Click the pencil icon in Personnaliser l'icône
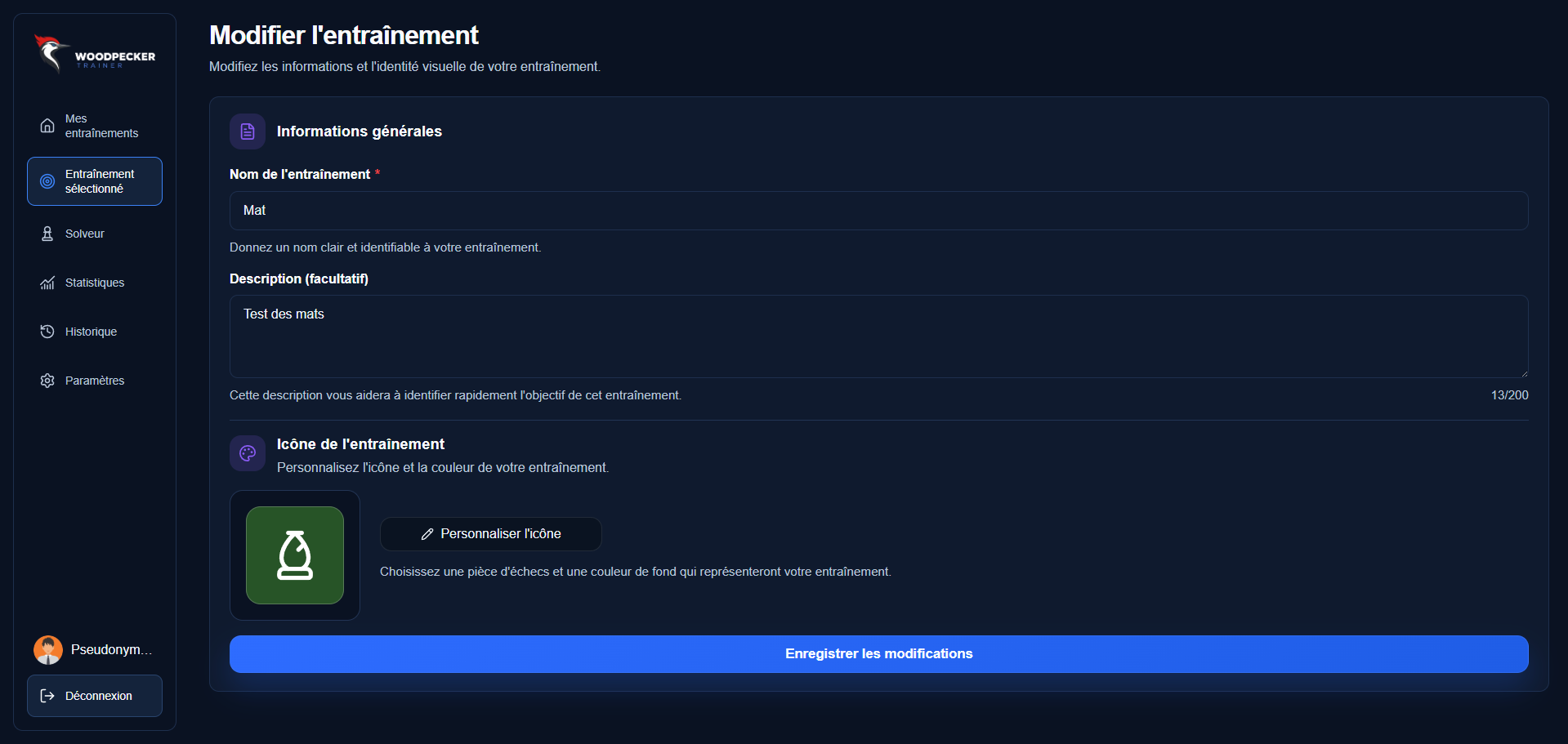1568x744 pixels. 427,534
